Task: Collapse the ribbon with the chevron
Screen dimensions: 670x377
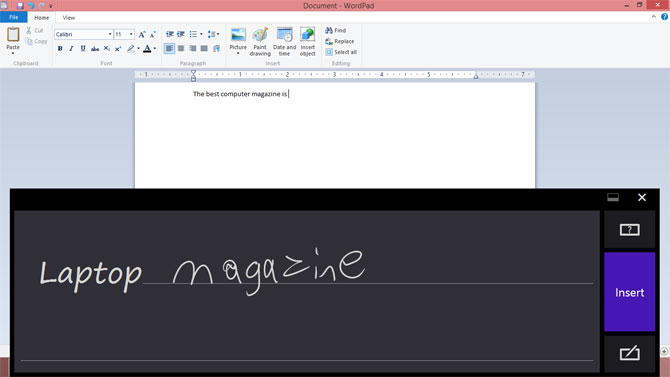Action: (653, 17)
